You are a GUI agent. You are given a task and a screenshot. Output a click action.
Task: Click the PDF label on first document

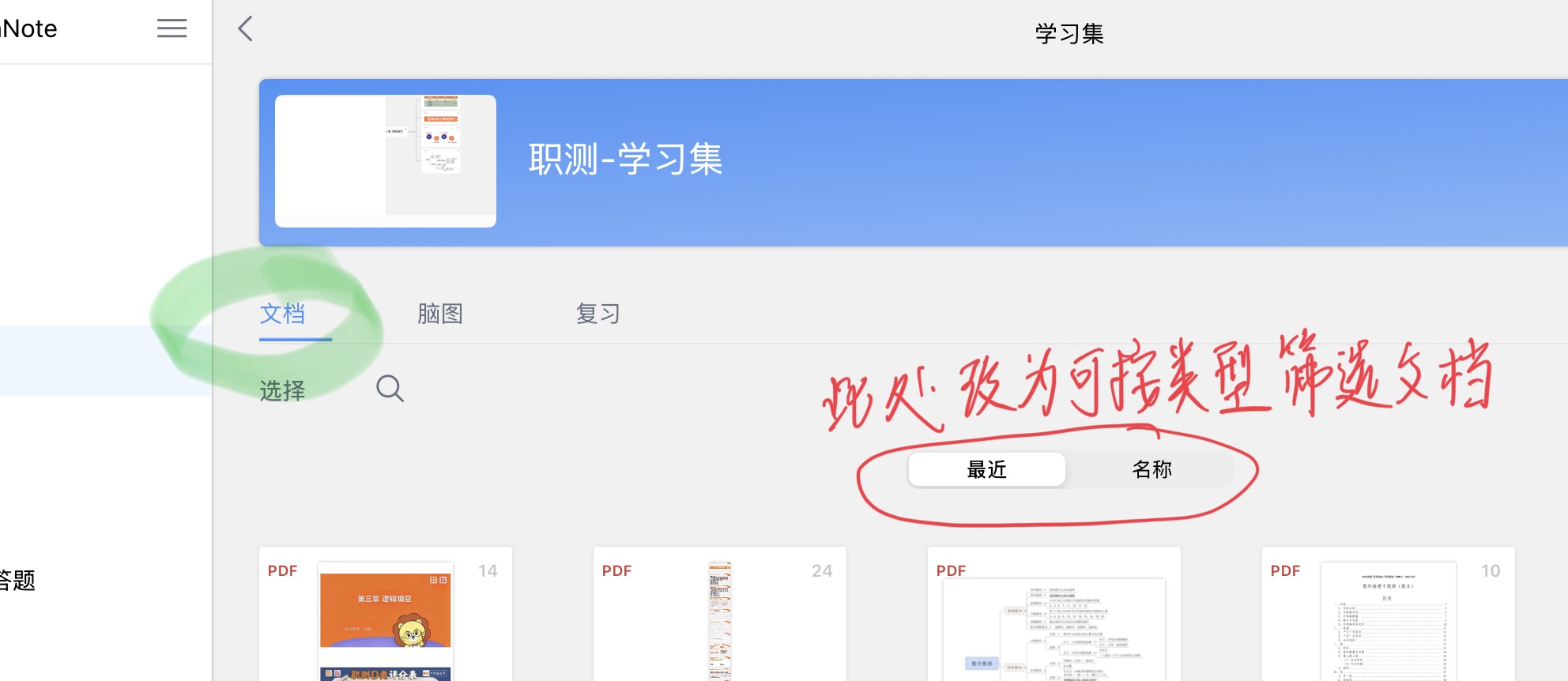point(282,571)
